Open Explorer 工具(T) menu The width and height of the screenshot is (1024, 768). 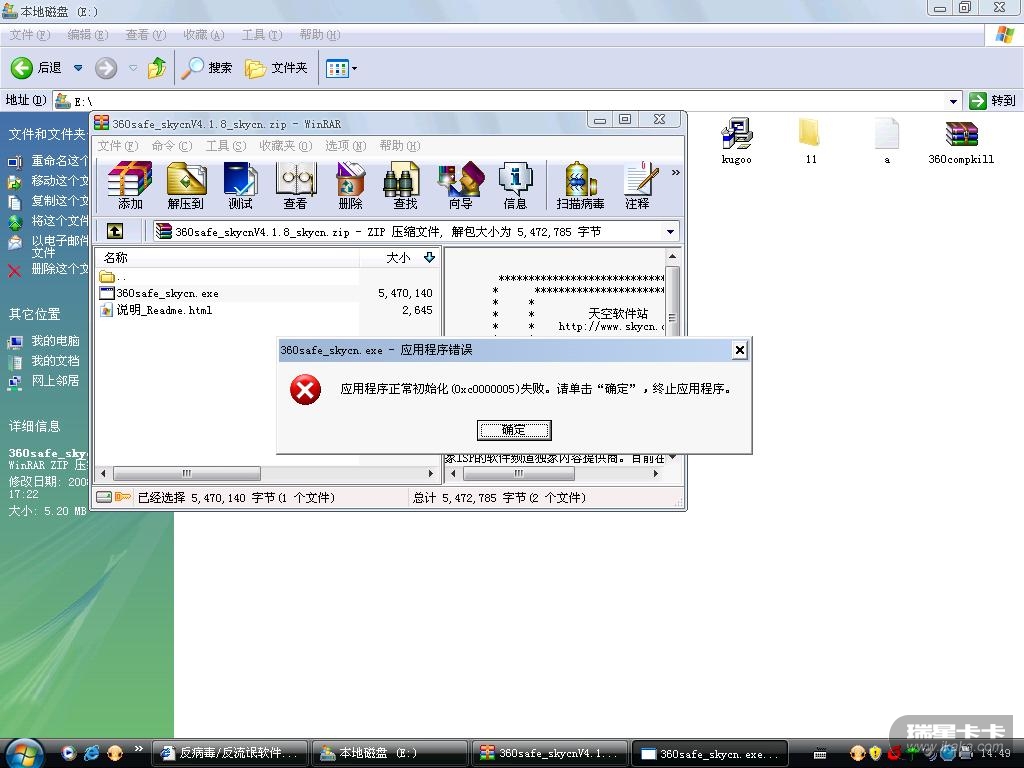pyautogui.click(x=262, y=35)
